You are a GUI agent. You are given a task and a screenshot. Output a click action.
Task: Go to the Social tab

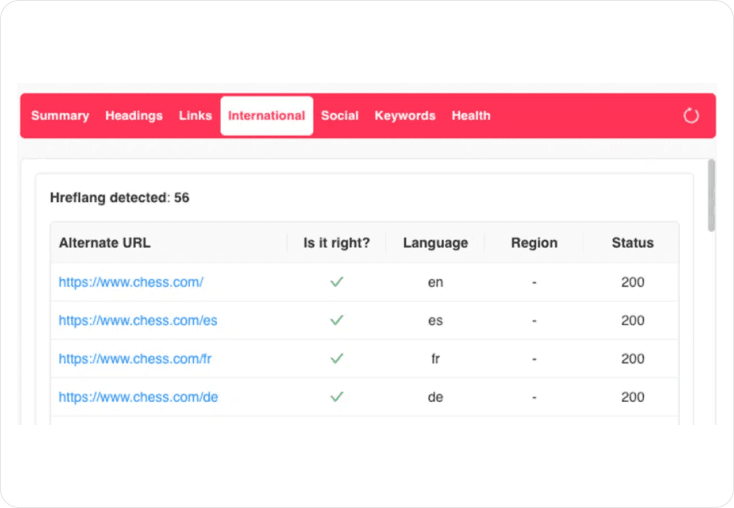340,116
